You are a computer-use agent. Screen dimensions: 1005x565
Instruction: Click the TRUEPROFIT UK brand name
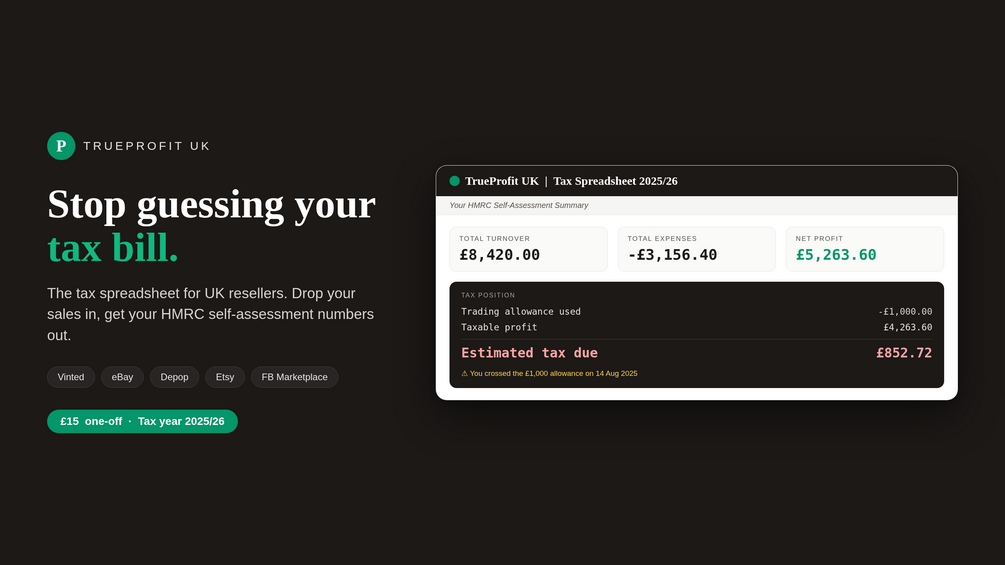[147, 146]
